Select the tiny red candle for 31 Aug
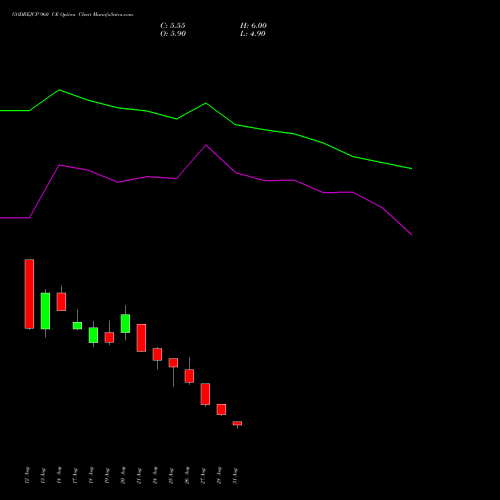Screen dimensions: 500x500 [237, 423]
